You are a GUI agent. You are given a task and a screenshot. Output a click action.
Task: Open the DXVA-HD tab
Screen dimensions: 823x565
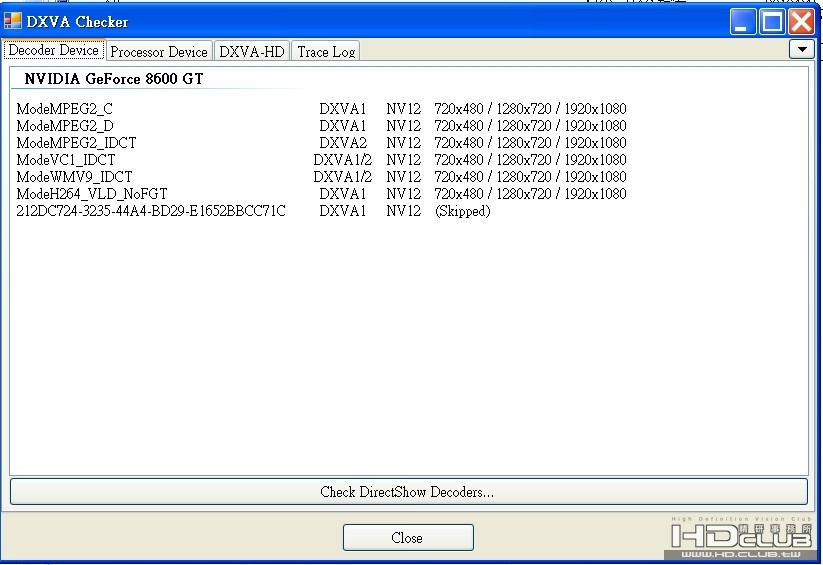[x=252, y=51]
